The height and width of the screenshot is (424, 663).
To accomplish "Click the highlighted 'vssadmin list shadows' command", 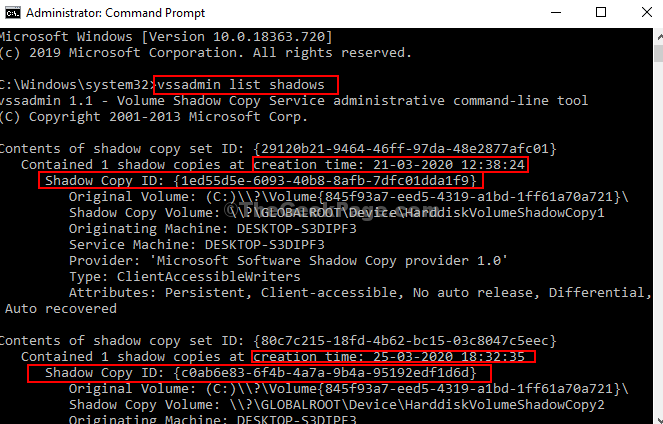I will pyautogui.click(x=245, y=85).
